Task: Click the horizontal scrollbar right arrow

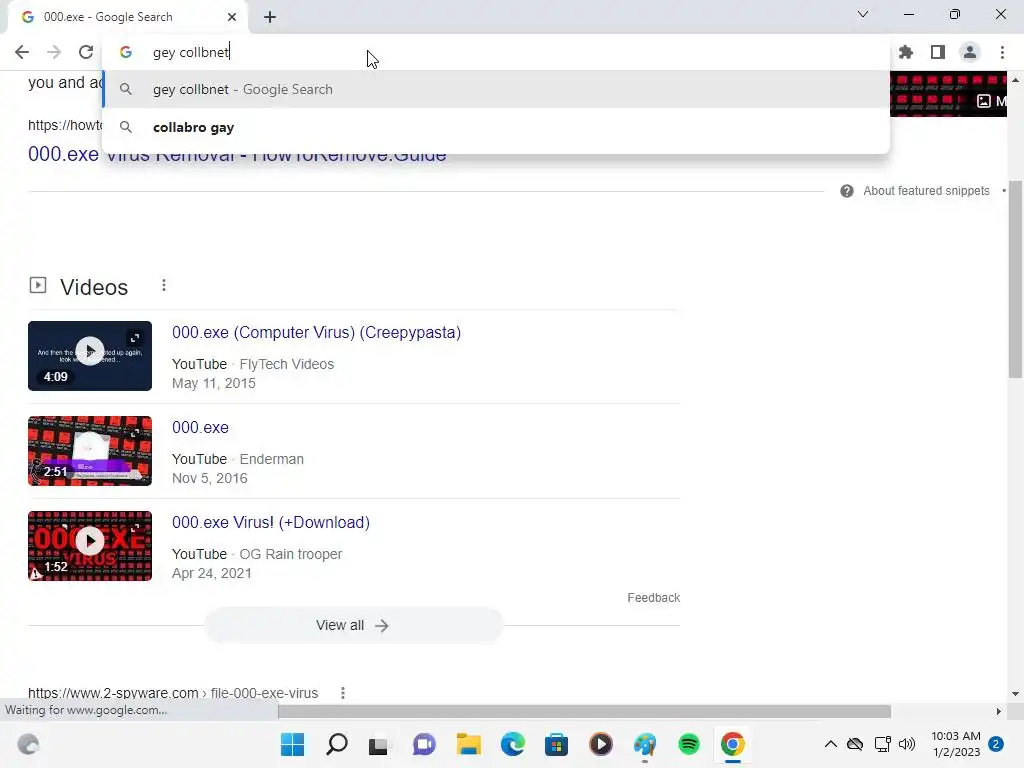Action: (x=998, y=711)
